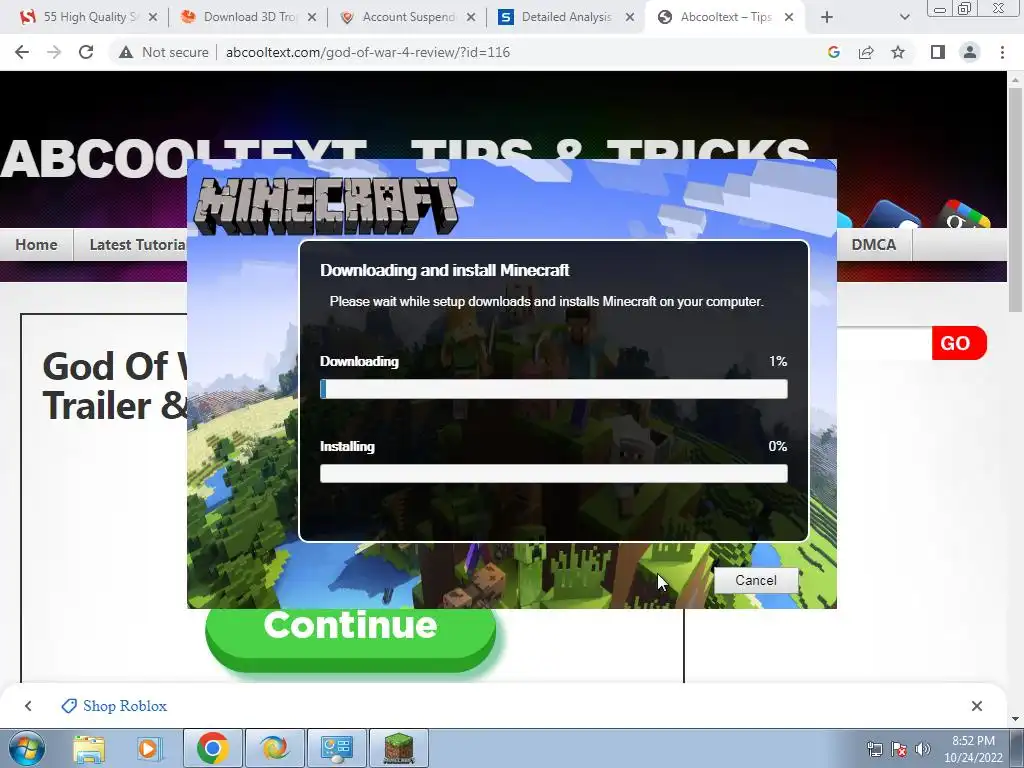This screenshot has height=768, width=1024.
Task: Open the Shop Roblox link
Action: (114, 706)
